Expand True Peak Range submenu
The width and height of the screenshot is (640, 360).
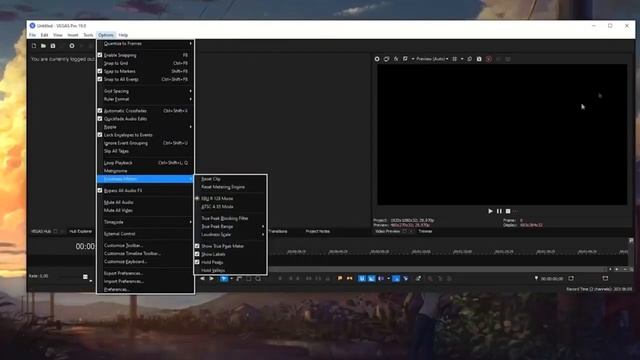pyautogui.click(x=231, y=227)
